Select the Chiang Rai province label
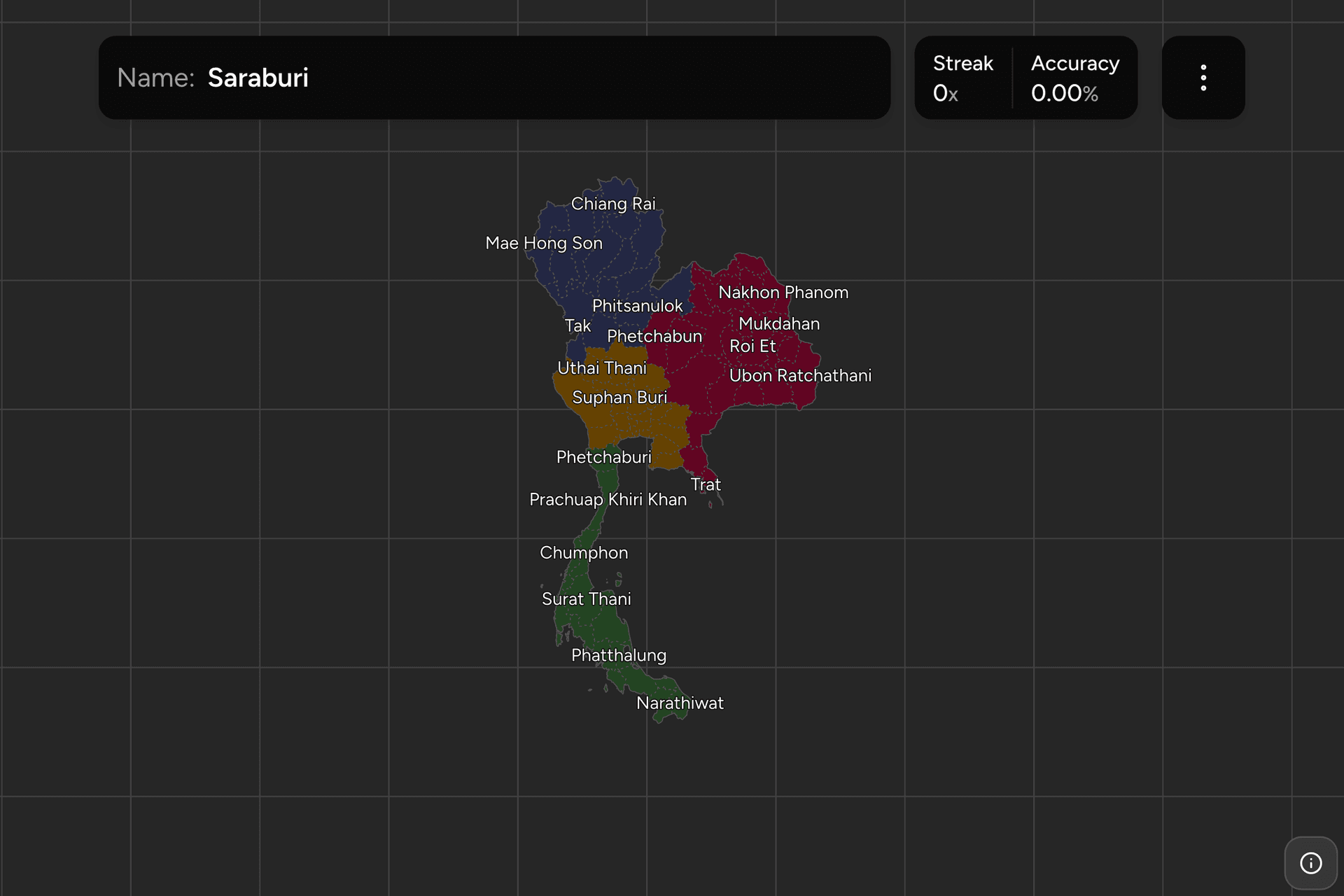1344x896 pixels. click(x=613, y=204)
